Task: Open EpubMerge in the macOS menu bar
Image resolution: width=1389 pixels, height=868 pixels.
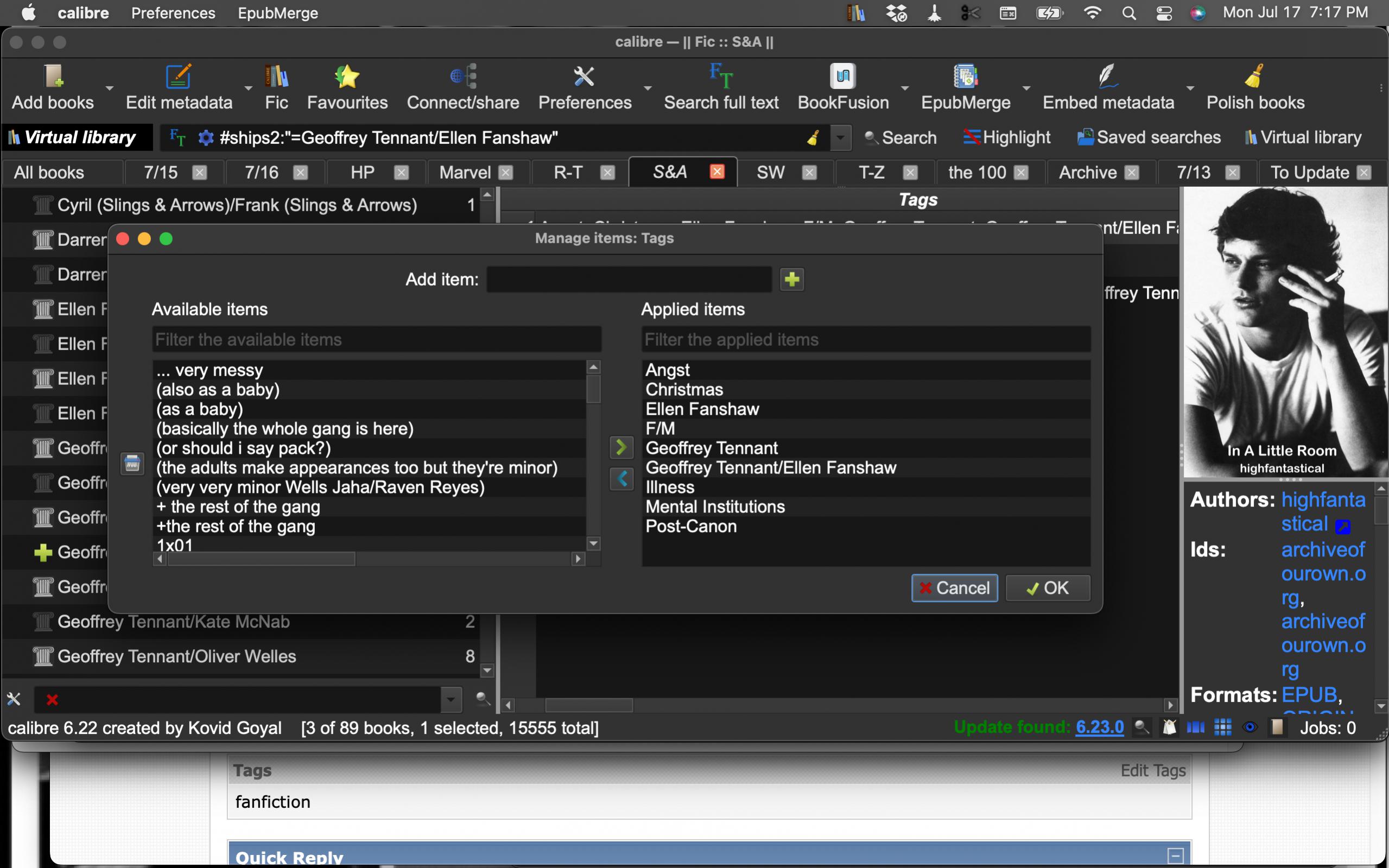Action: pos(278,12)
